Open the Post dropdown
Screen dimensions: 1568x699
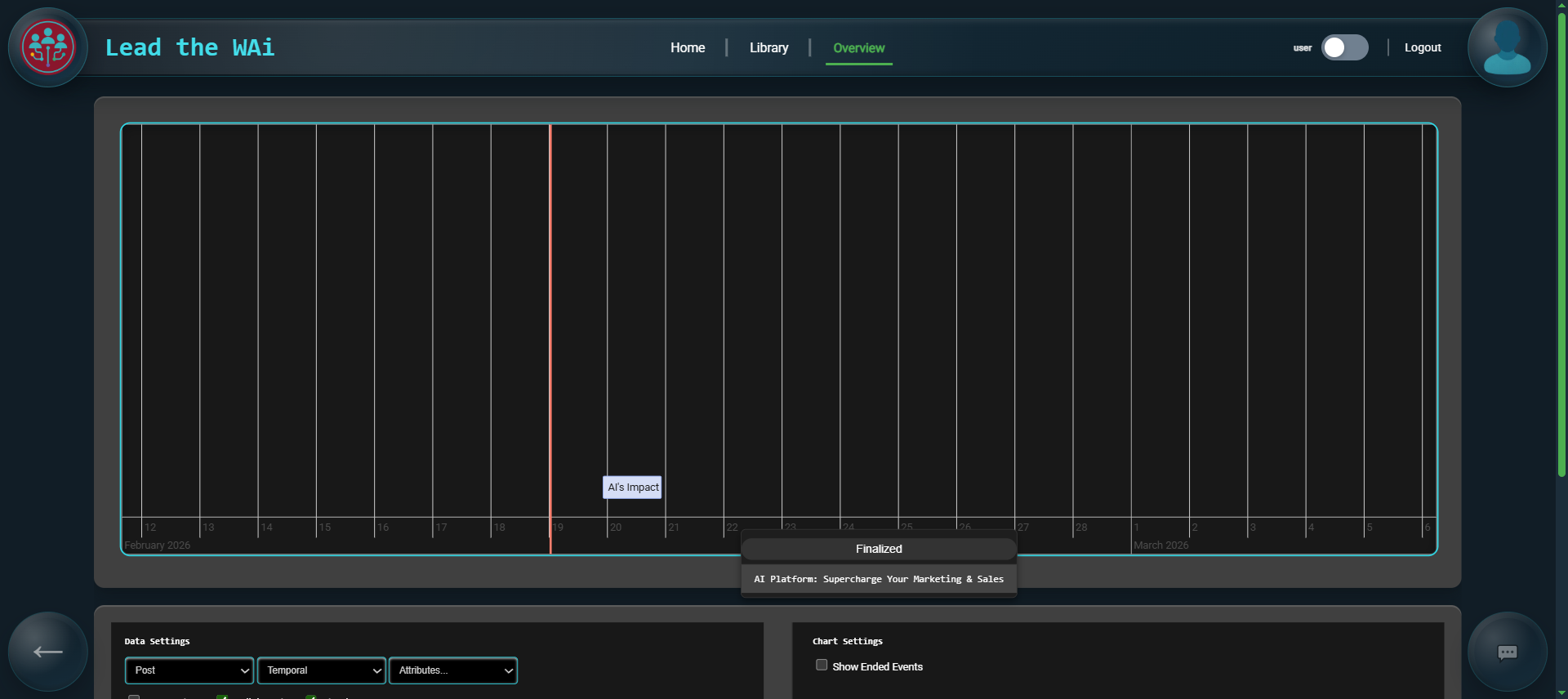tap(189, 670)
